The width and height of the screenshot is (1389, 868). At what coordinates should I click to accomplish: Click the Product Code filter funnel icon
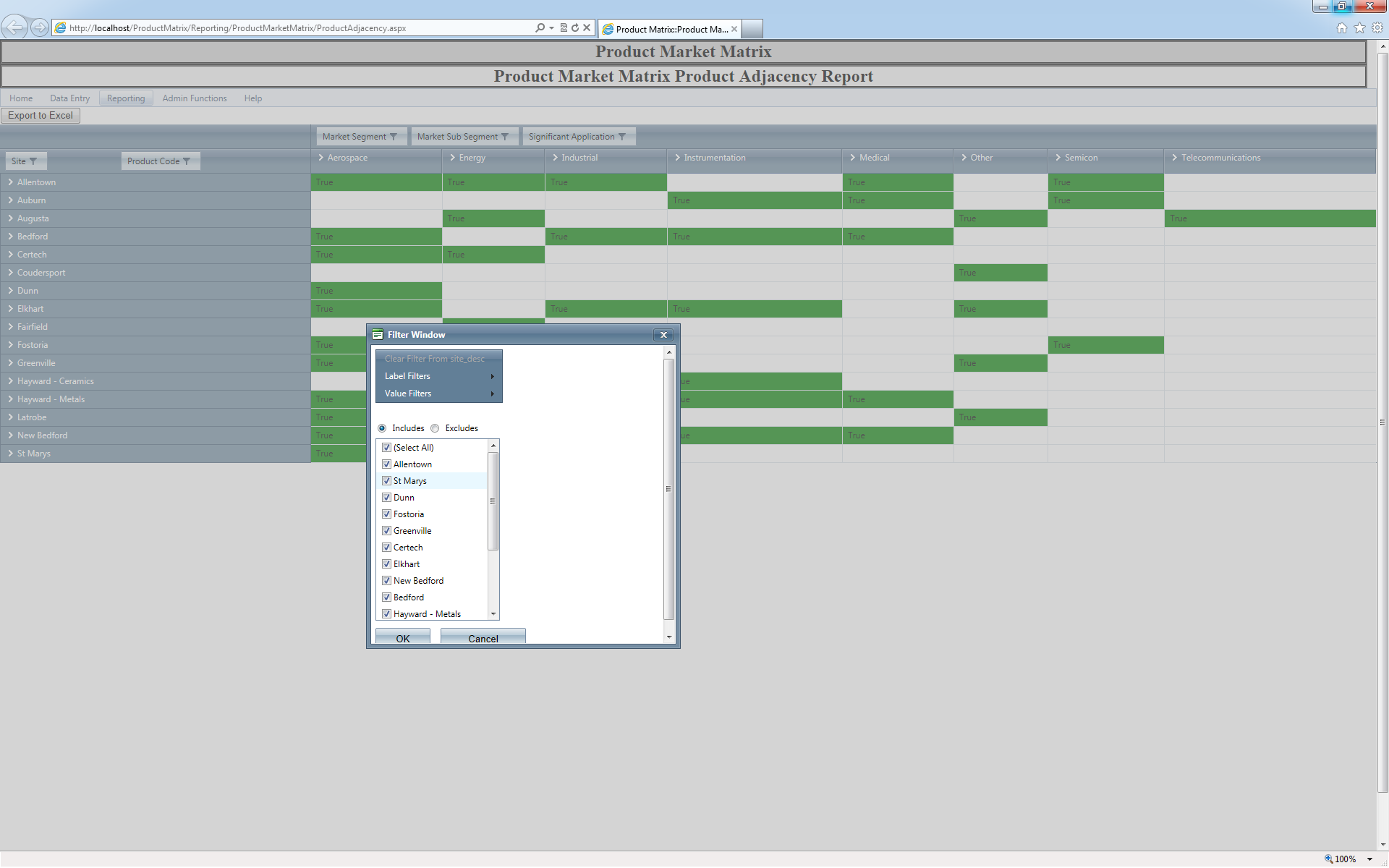(187, 161)
